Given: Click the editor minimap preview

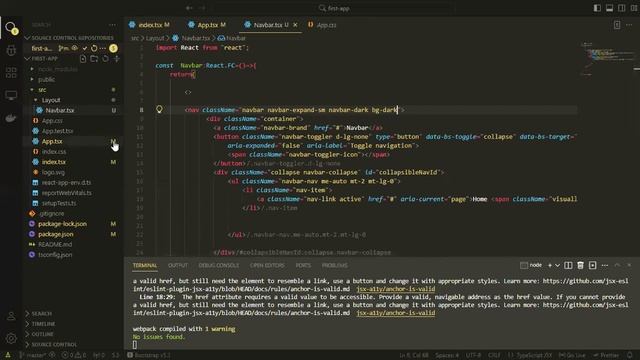Looking at the screenshot, I should tap(607, 59).
